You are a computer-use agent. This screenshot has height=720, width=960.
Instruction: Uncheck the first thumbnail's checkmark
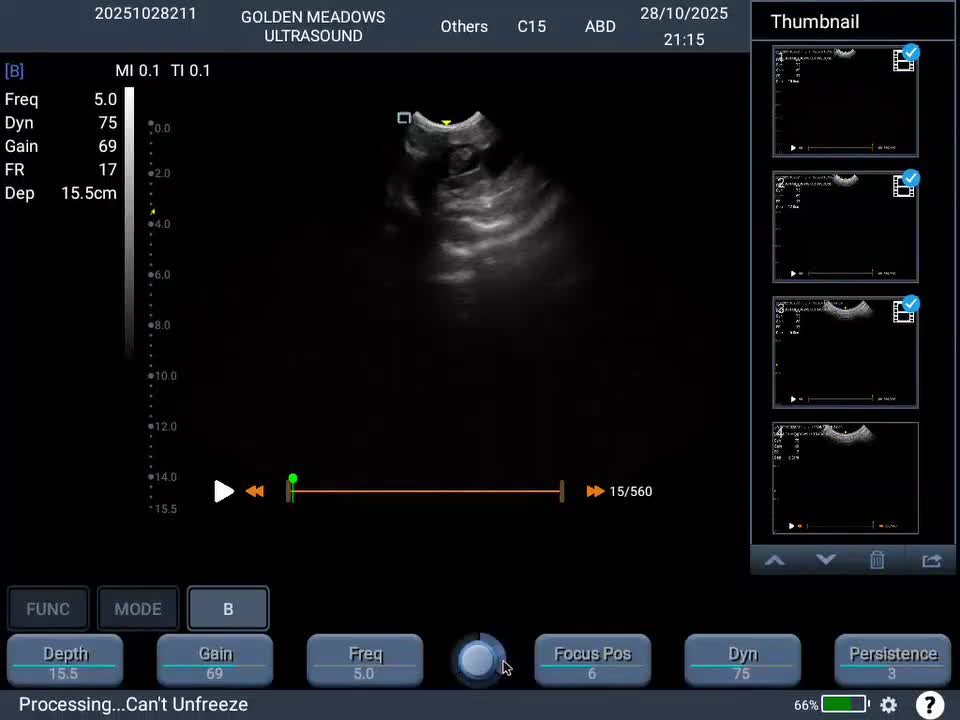(x=911, y=53)
